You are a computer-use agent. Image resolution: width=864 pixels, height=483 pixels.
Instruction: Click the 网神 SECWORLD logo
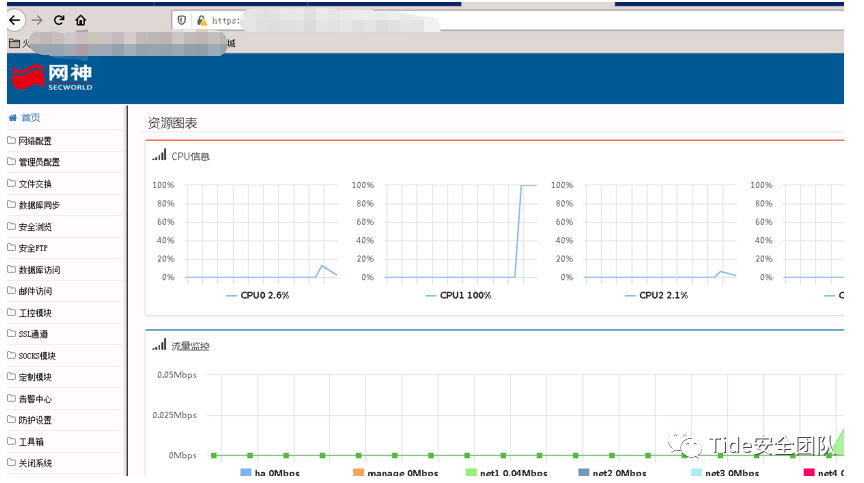[52, 77]
